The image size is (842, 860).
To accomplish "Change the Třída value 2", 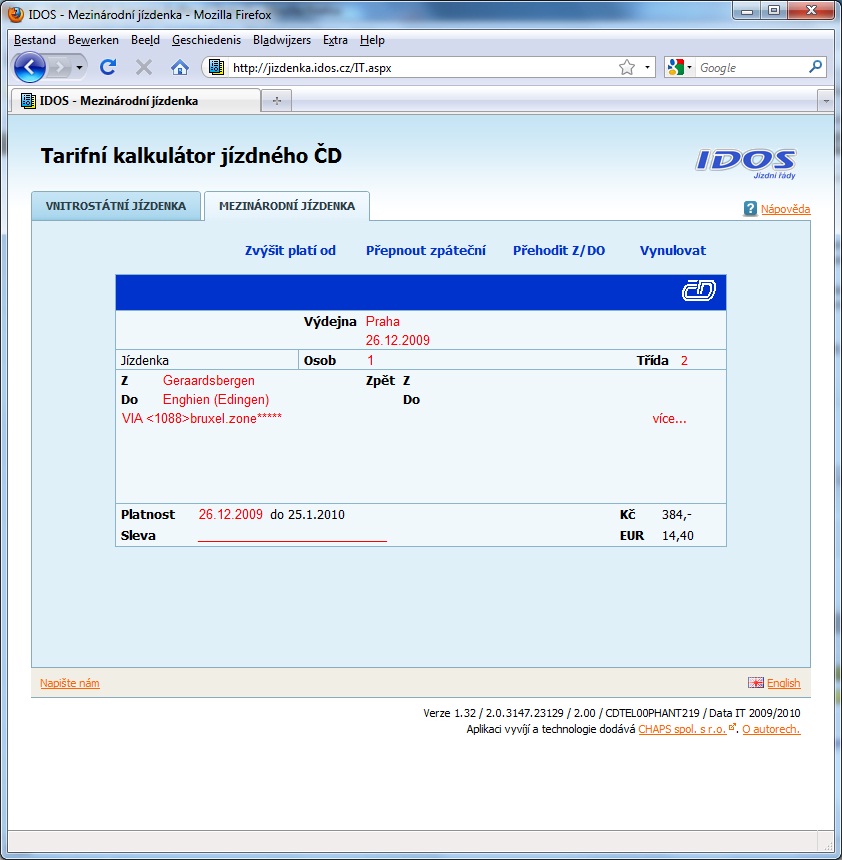I will click(684, 360).
